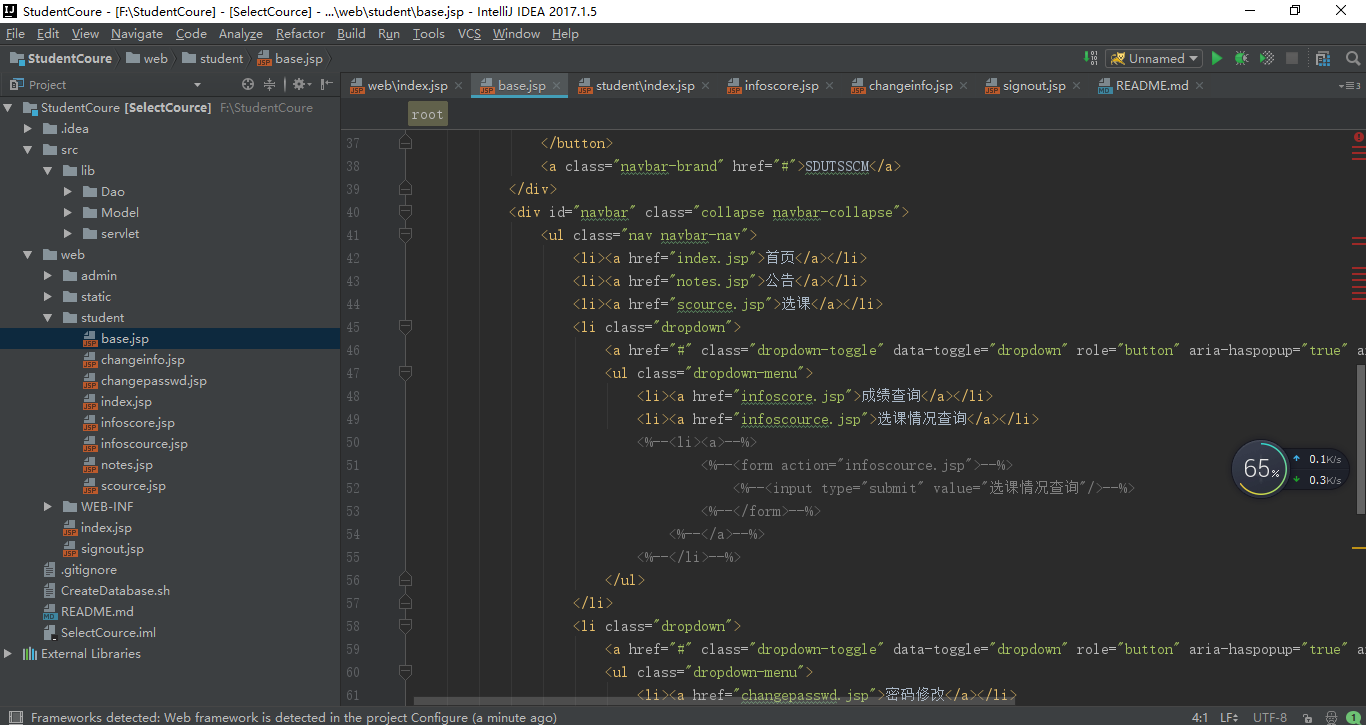The image size is (1366, 725).
Task: Collapse the StudentCoure root project node
Action: tap(9, 107)
